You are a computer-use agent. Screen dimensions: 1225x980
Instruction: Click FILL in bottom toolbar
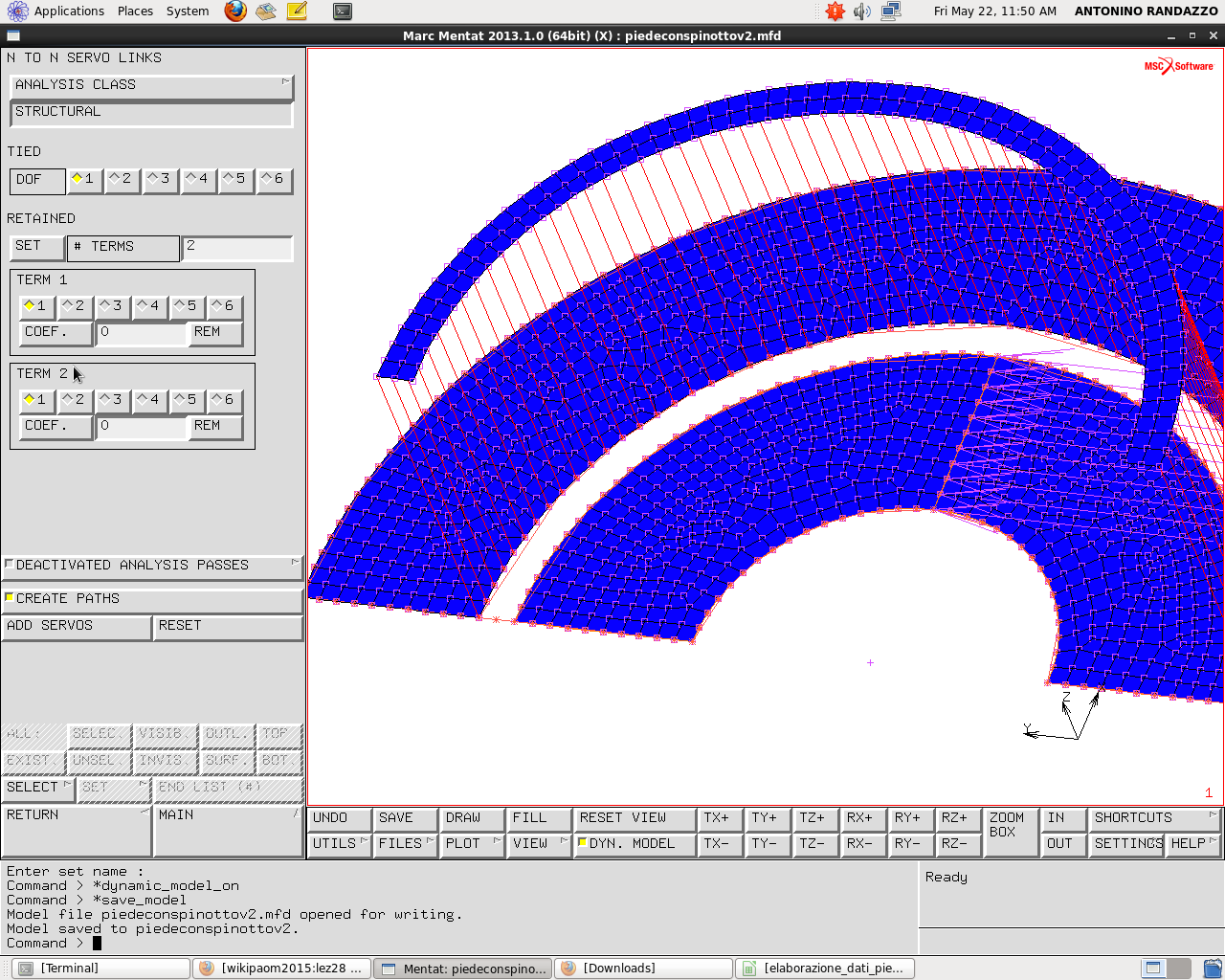539,818
